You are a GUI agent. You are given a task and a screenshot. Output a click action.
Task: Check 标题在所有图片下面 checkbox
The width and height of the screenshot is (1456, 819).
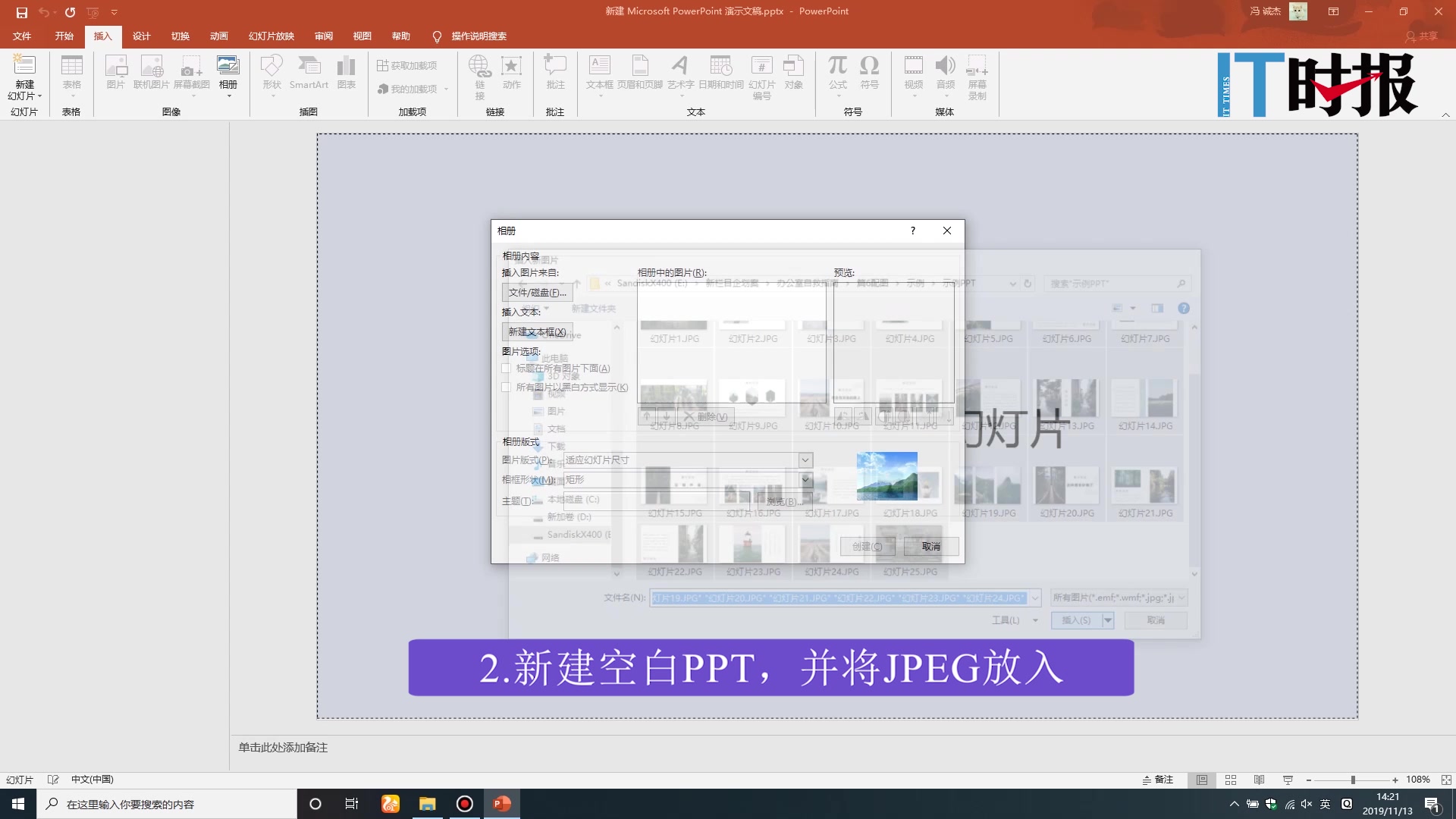pyautogui.click(x=506, y=369)
